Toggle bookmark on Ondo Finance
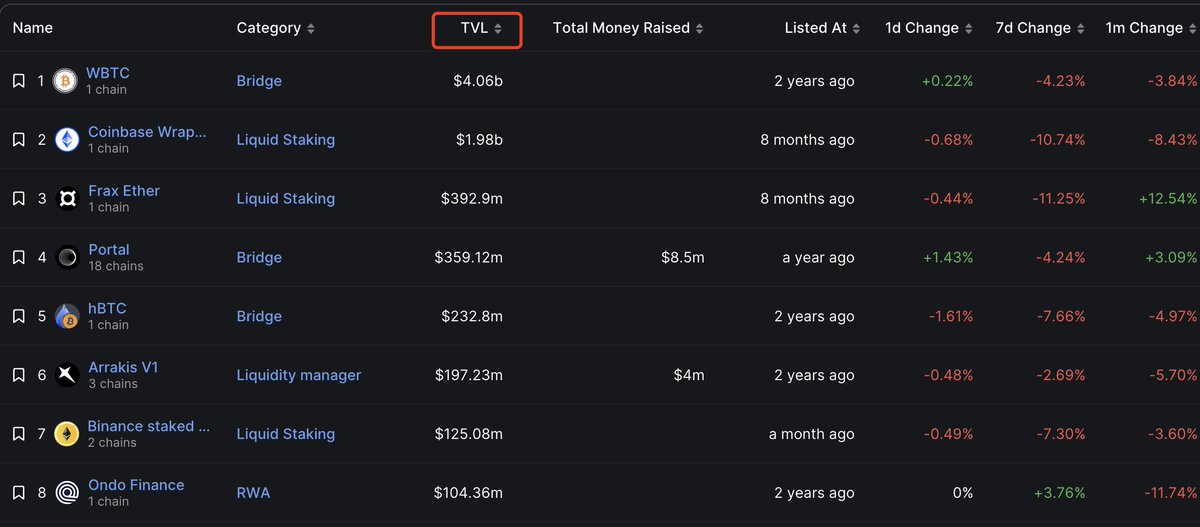This screenshot has width=1200, height=527. click(19, 493)
